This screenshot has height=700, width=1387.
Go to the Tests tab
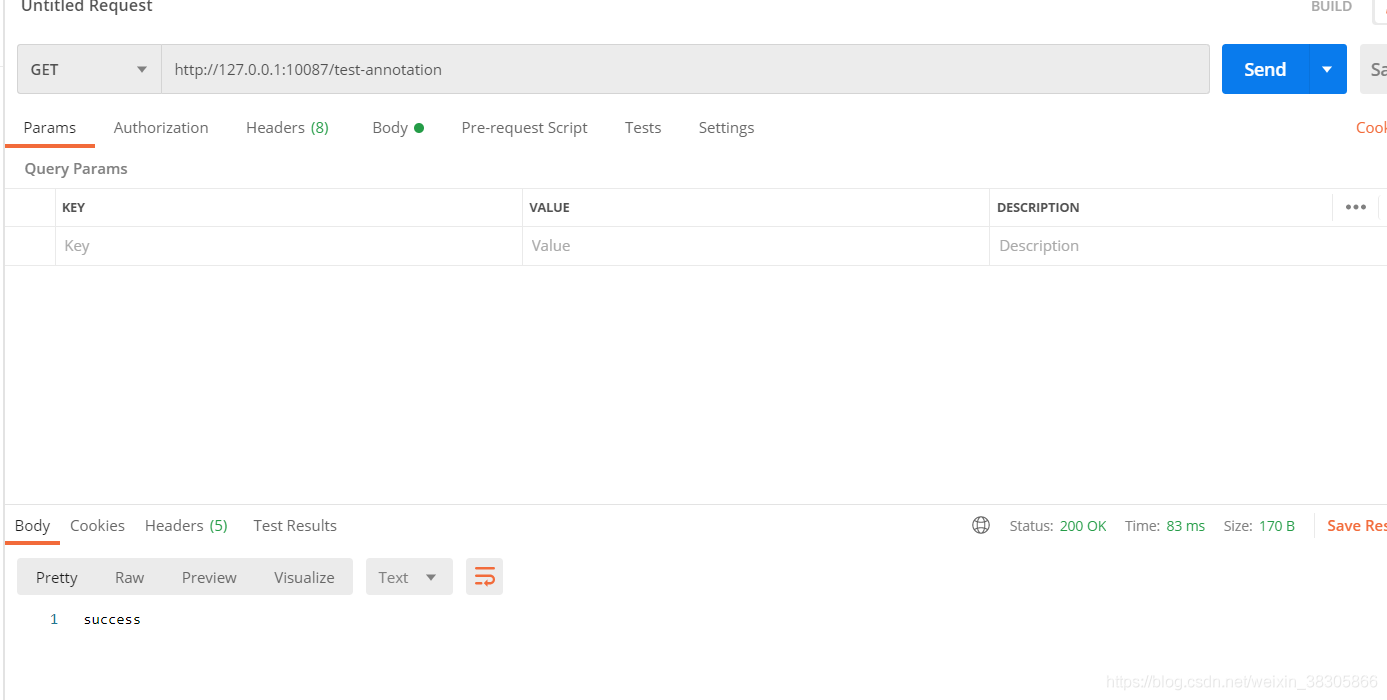point(643,127)
